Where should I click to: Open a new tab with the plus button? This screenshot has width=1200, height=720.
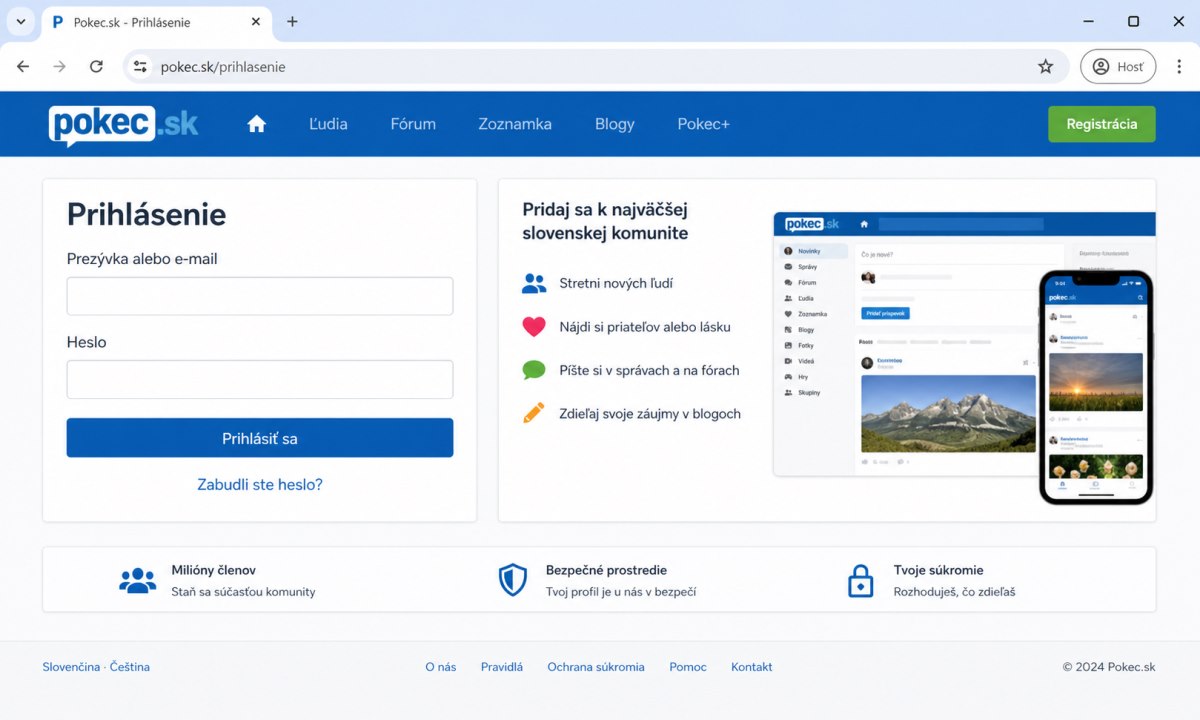[x=292, y=22]
